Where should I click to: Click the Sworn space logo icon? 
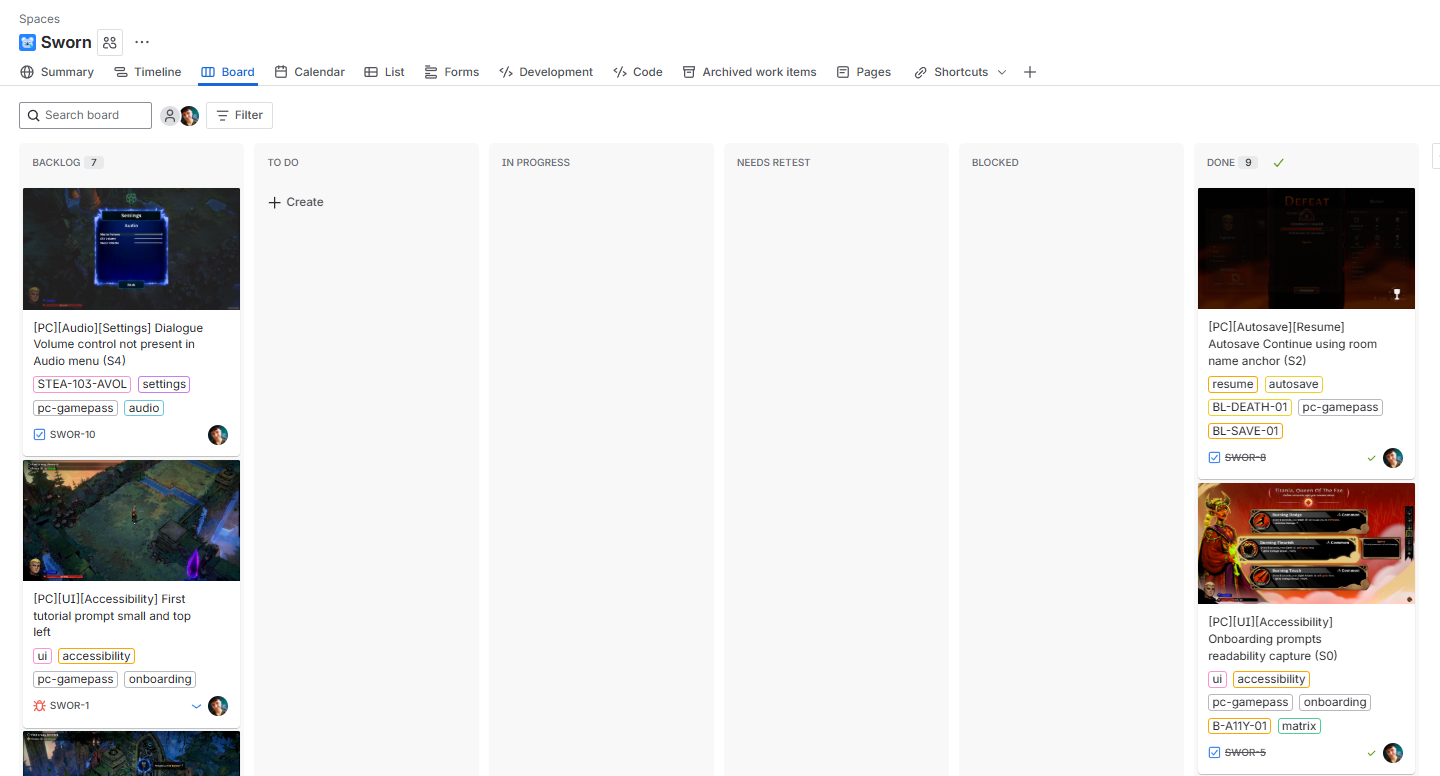pyautogui.click(x=27, y=42)
